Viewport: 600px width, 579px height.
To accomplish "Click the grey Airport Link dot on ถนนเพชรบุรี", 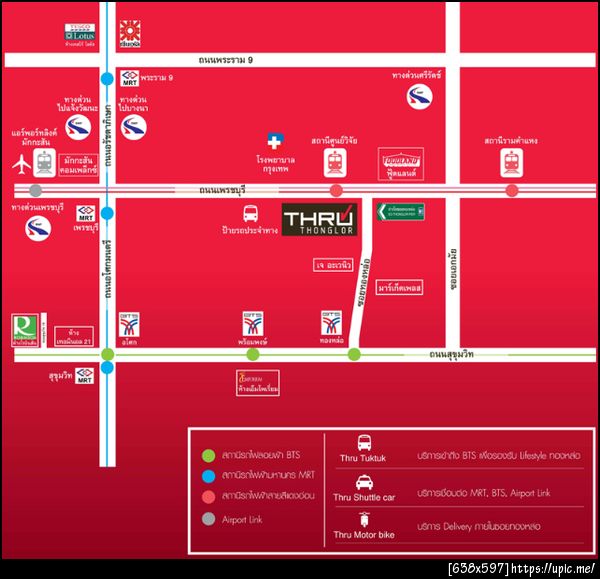I will click(x=36, y=190).
